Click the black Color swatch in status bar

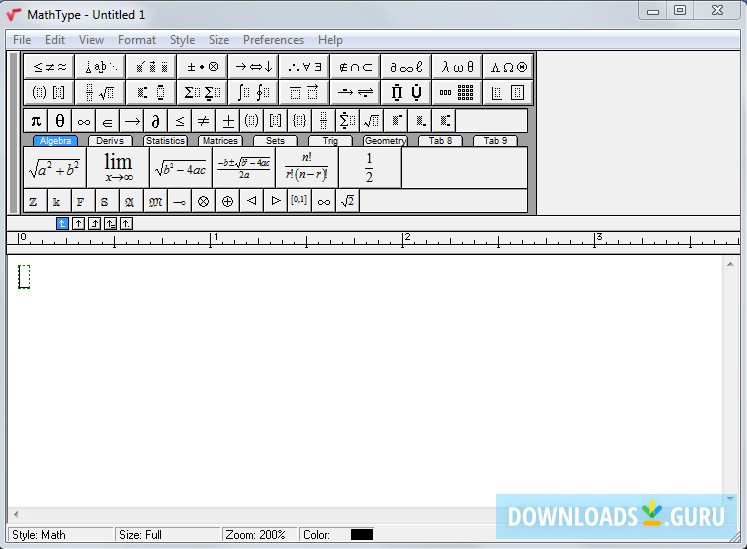(362, 535)
